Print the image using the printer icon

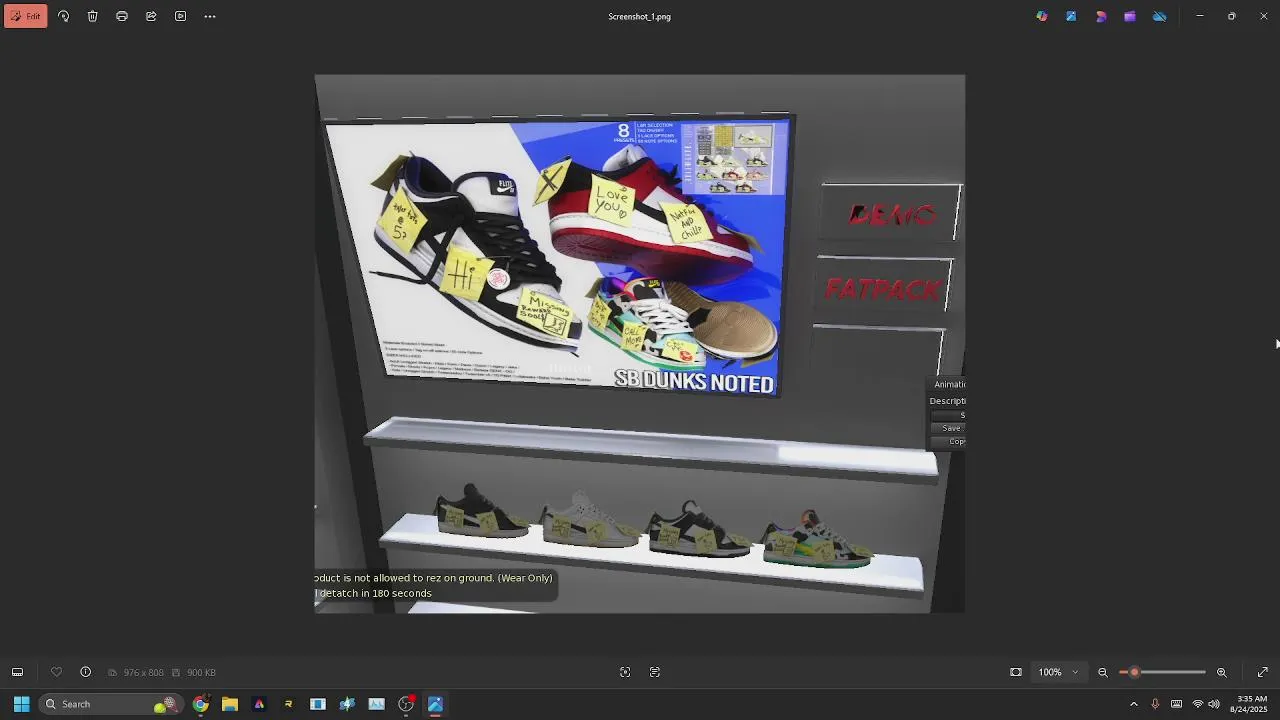tap(122, 16)
